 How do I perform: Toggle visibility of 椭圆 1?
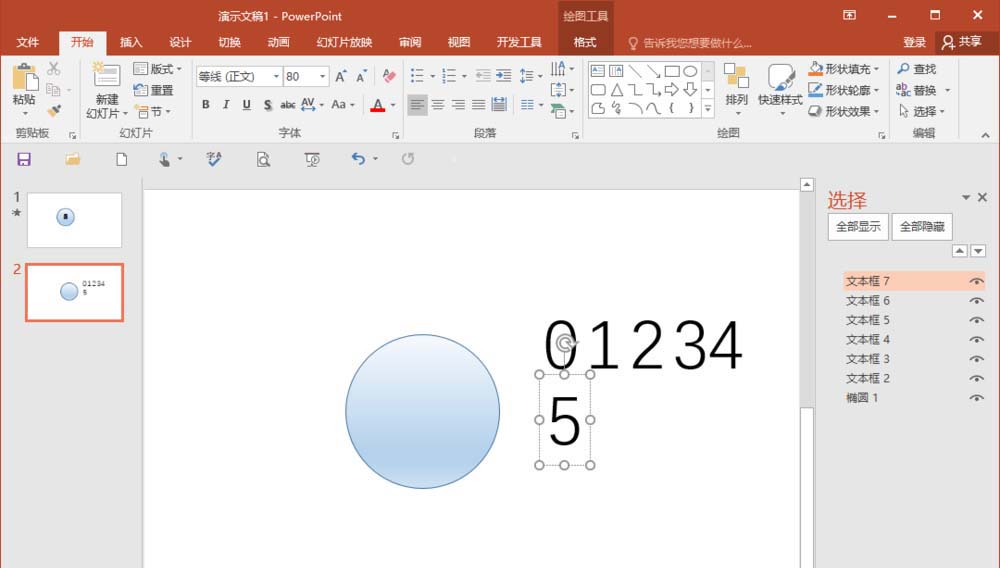pos(976,398)
